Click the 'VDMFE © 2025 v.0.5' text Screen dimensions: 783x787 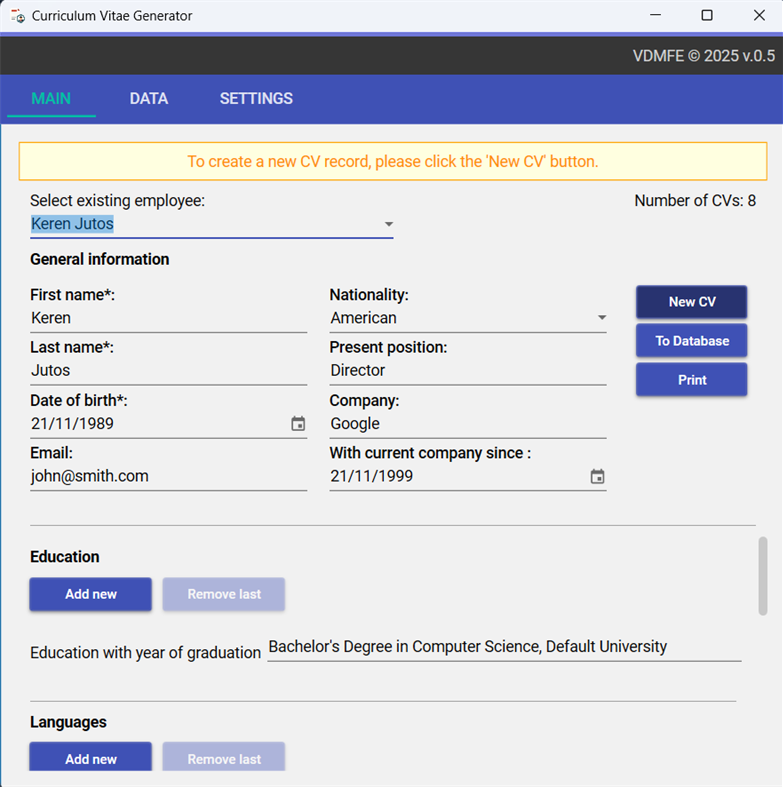tap(704, 56)
